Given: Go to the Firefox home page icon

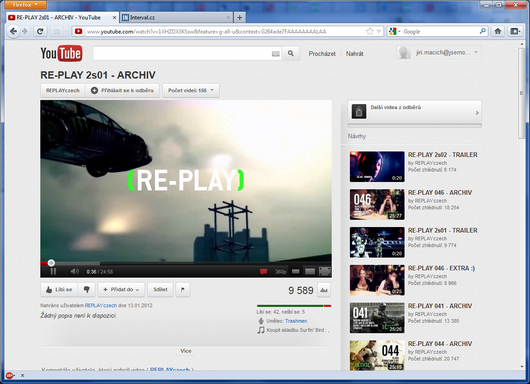Looking at the screenshot, I should 498,31.
